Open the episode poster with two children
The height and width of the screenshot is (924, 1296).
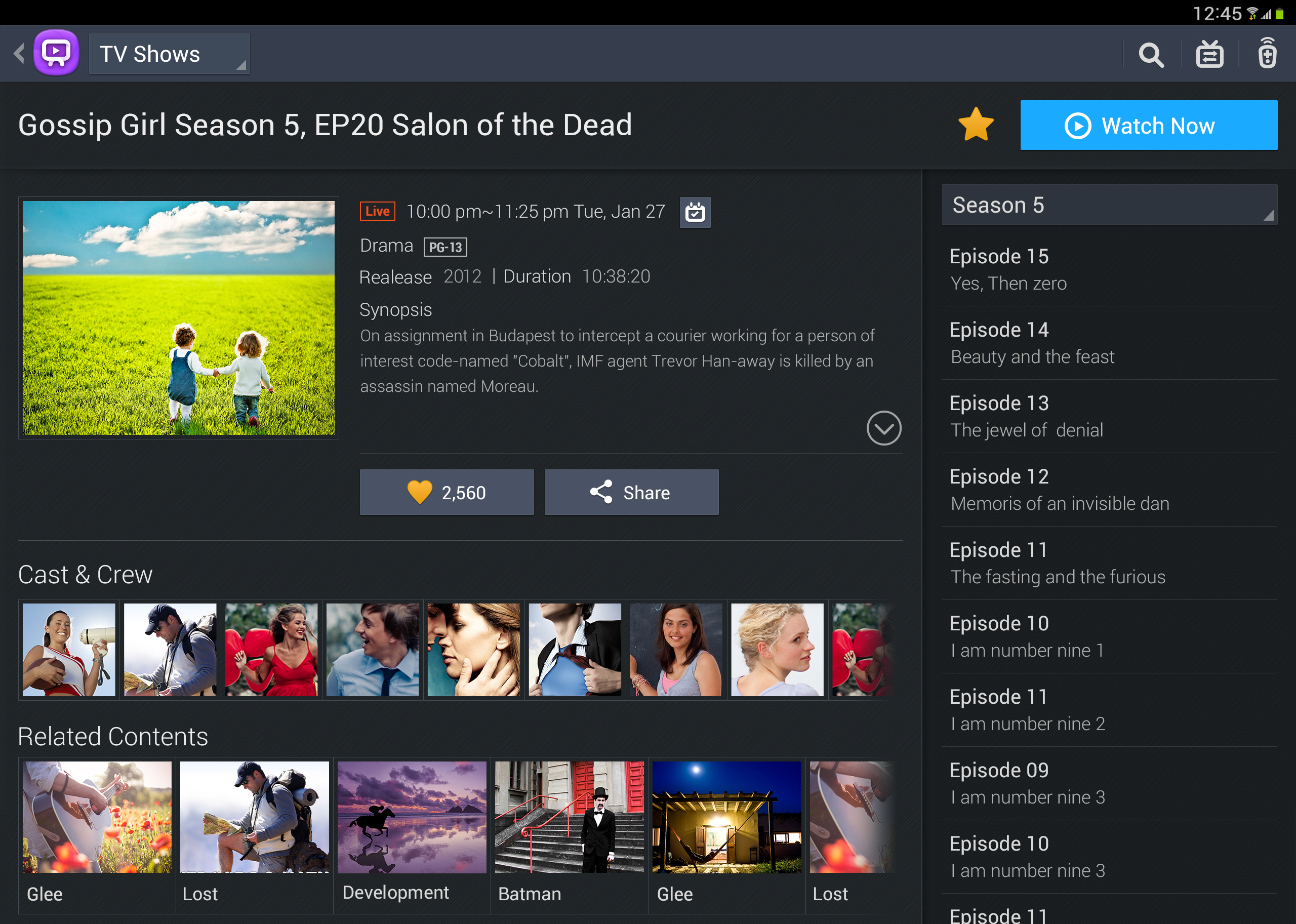(179, 317)
